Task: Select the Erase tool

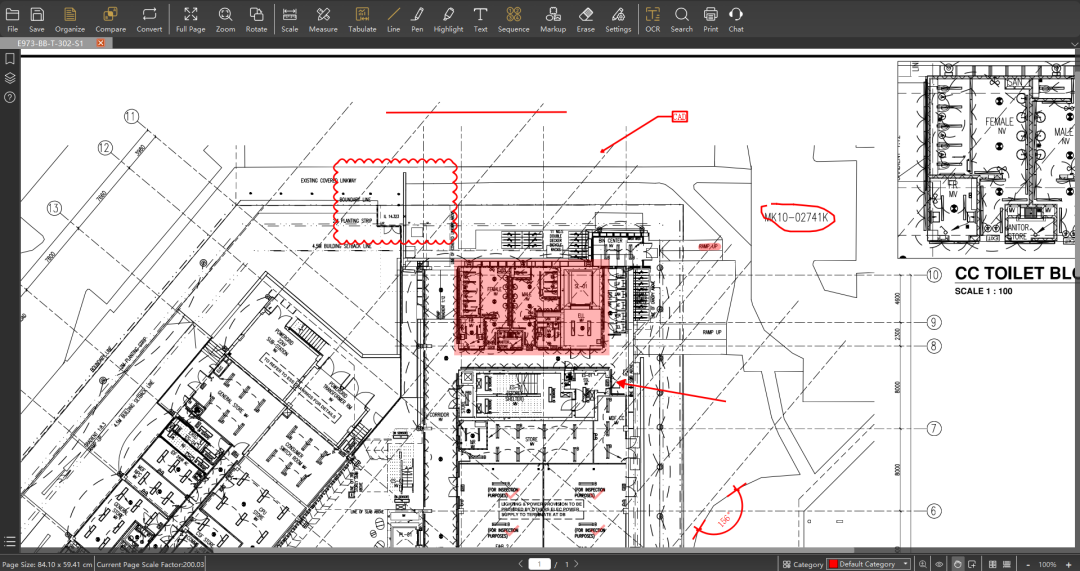Action: pos(586,19)
